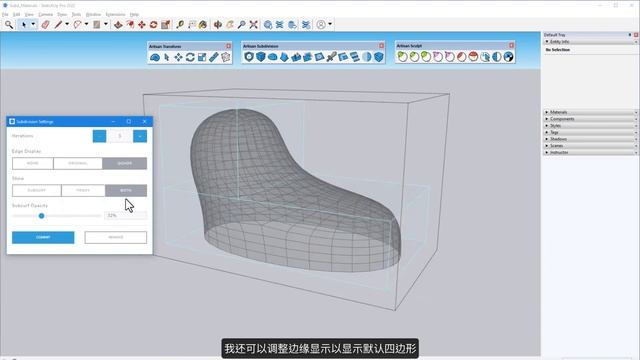The image size is (640, 360).
Task: Select the BOTH option under Show
Action: pos(126,191)
